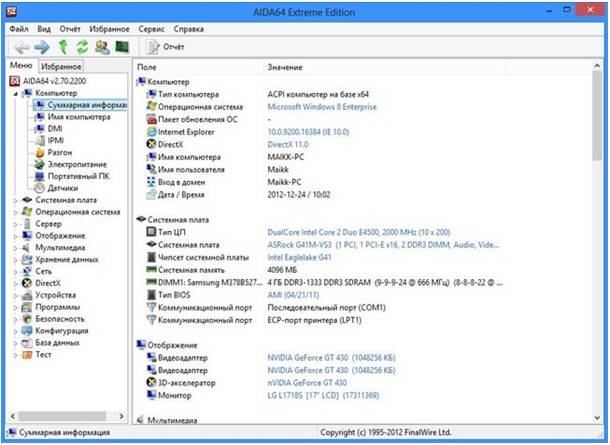Click the Back navigation arrow in toolbar
The width and height of the screenshot is (610, 445).
(x=21, y=46)
